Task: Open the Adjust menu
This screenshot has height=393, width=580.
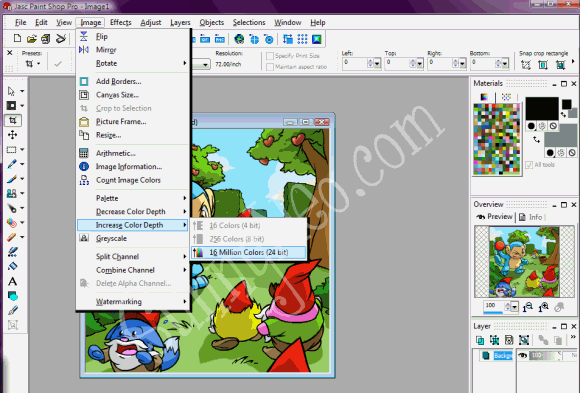Action: [151, 23]
